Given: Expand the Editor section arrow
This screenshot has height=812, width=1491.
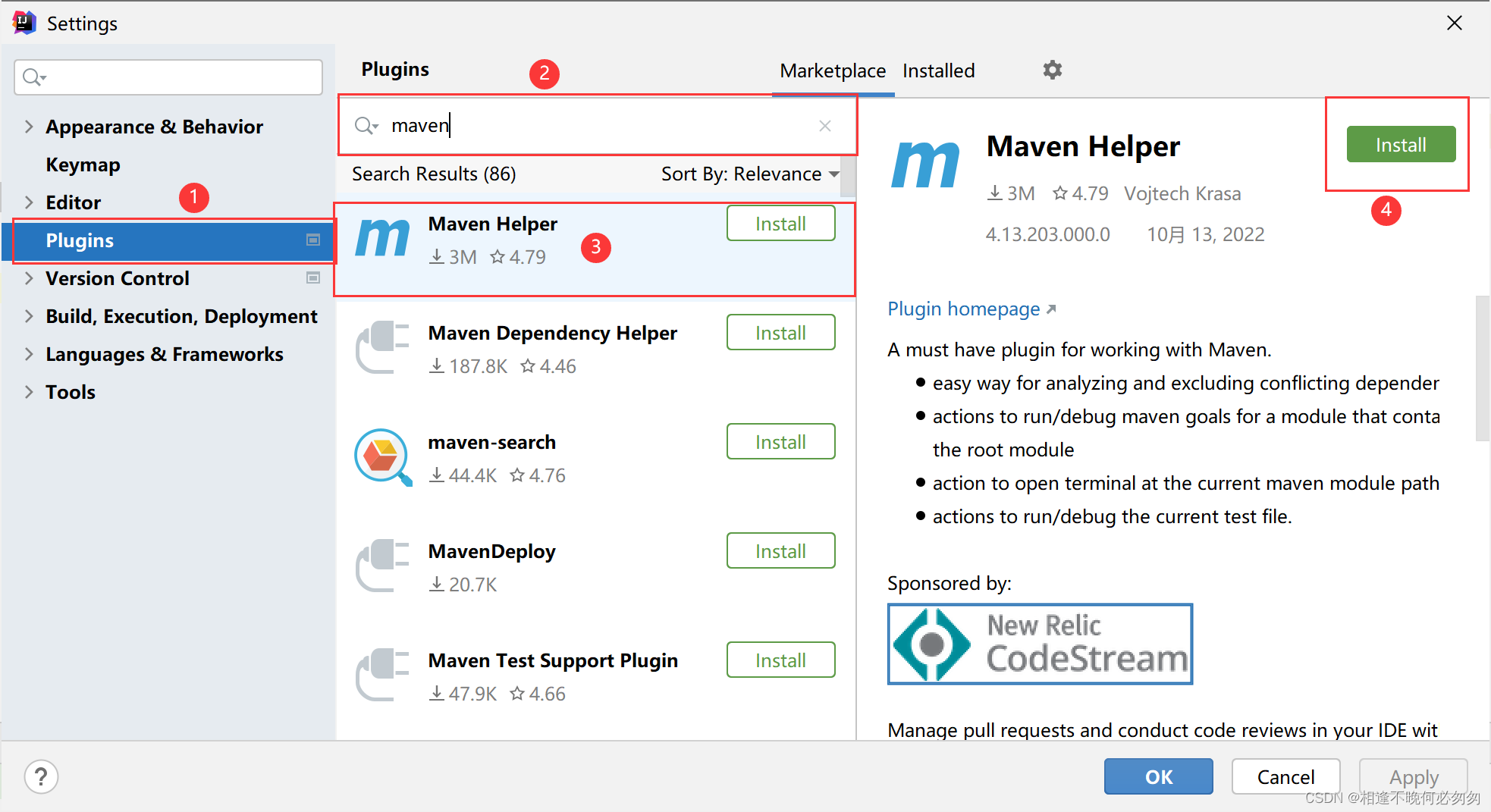Looking at the screenshot, I should [29, 202].
